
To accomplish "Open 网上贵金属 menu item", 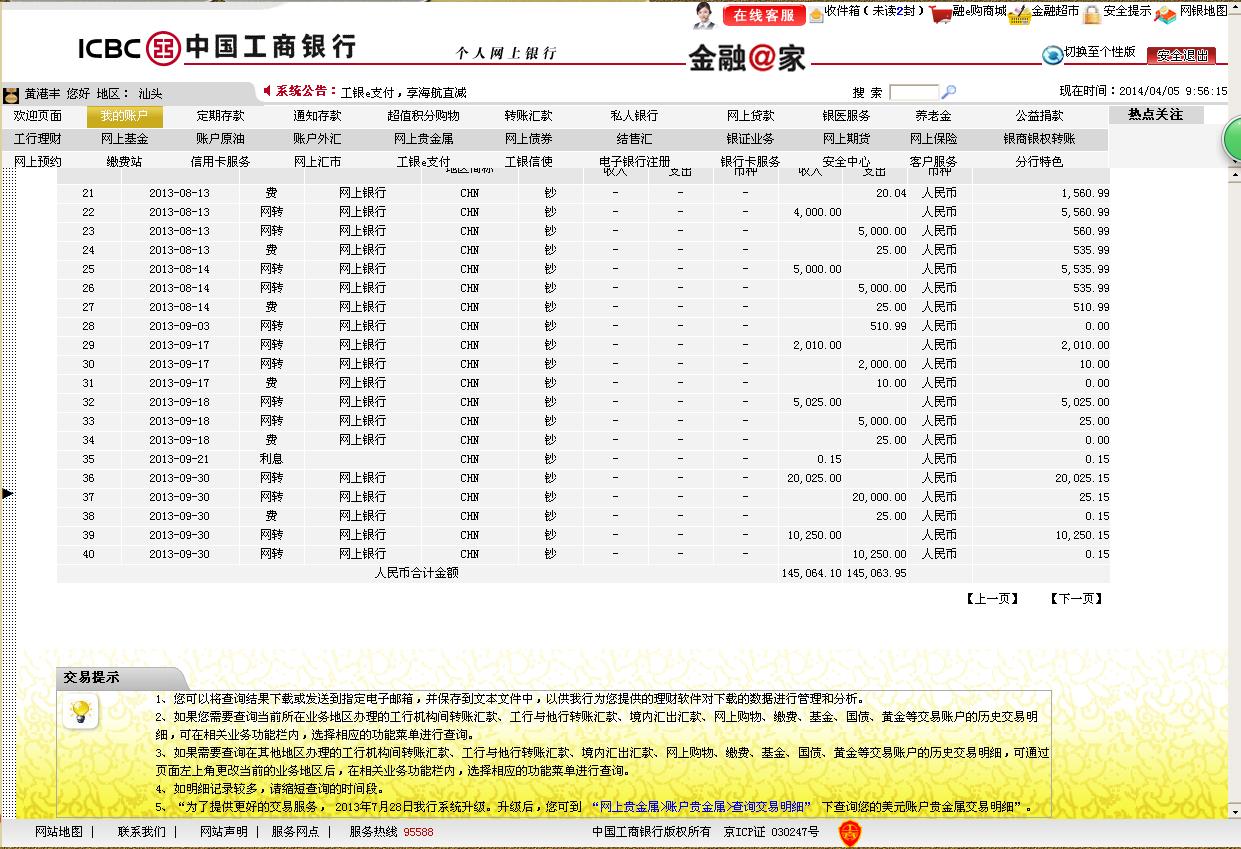I will click(423, 139).
